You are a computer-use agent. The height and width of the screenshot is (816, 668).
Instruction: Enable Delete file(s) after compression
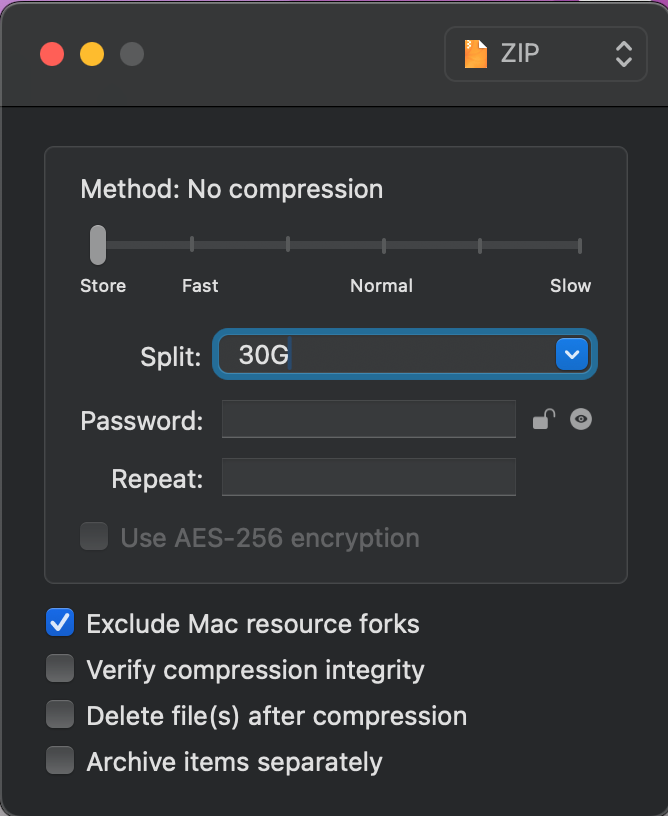[x=60, y=715]
